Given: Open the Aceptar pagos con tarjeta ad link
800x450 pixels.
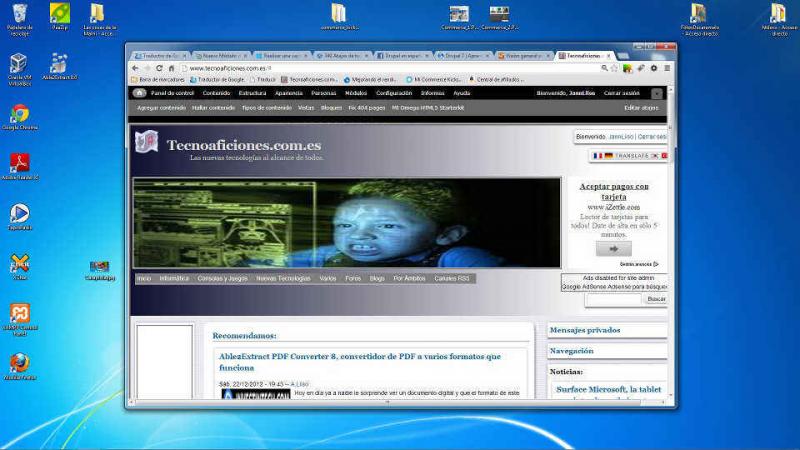Looking at the screenshot, I should [x=614, y=191].
